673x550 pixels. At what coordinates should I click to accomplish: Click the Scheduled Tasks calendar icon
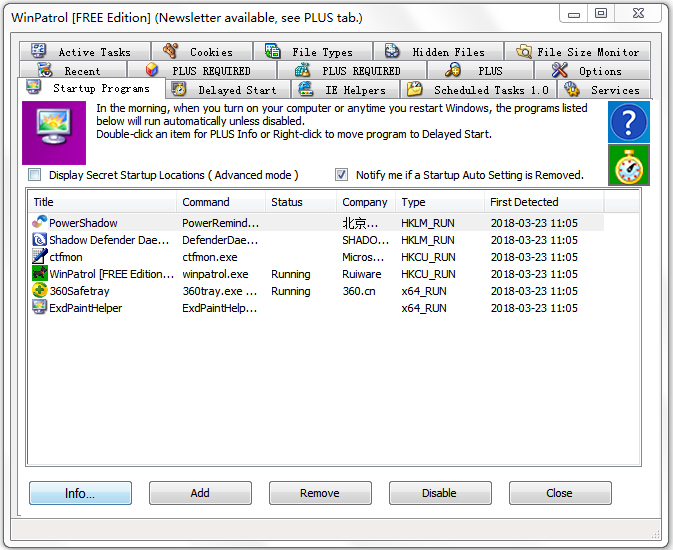coord(415,89)
